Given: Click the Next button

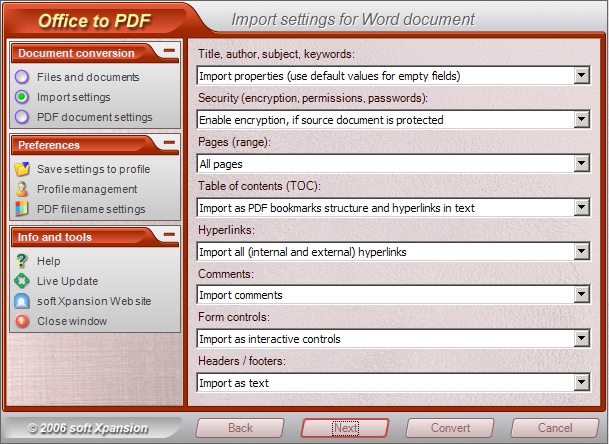Looking at the screenshot, I should (x=345, y=428).
